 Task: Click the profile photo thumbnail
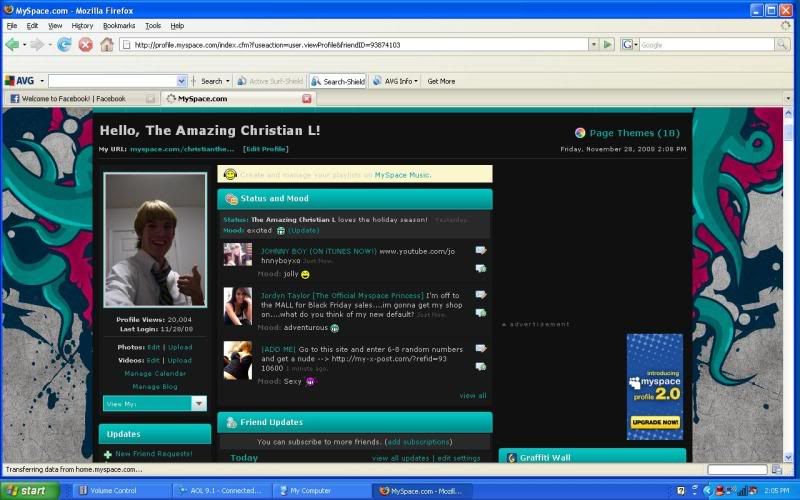coord(155,240)
